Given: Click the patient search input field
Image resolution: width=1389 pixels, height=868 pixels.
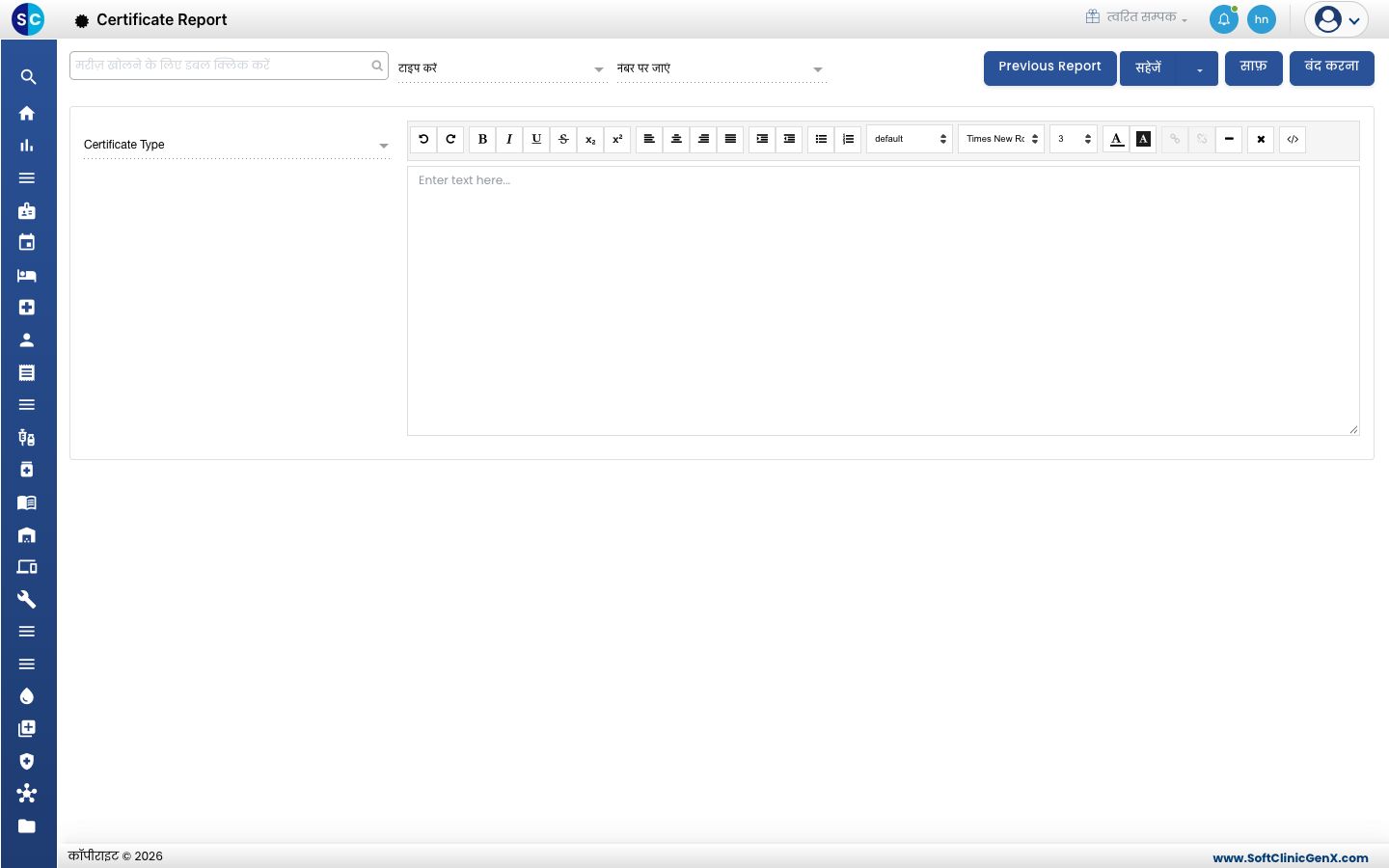Looking at the screenshot, I should pos(229,66).
